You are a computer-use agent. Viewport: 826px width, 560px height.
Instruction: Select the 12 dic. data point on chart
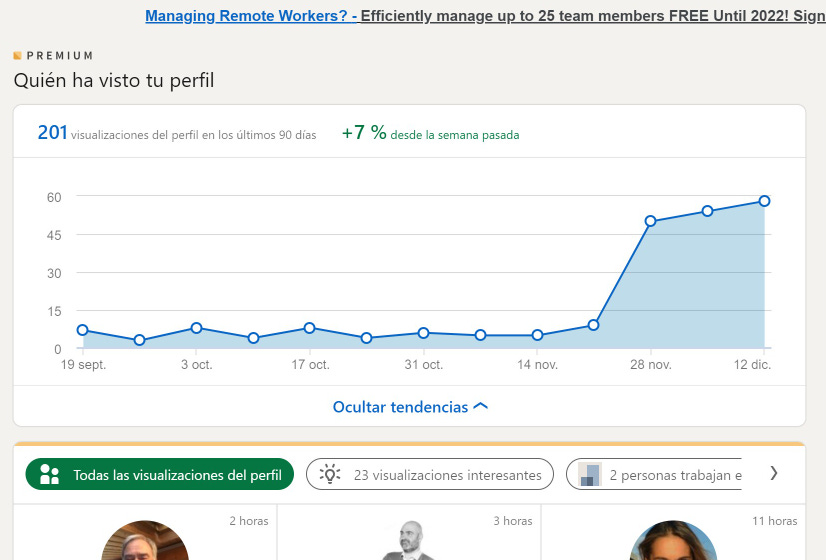(x=764, y=201)
